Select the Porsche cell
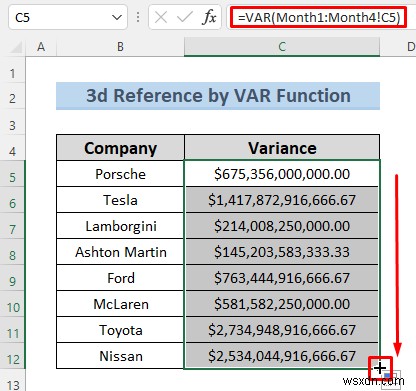Image resolution: width=416 pixels, height=391 pixels. [120, 174]
